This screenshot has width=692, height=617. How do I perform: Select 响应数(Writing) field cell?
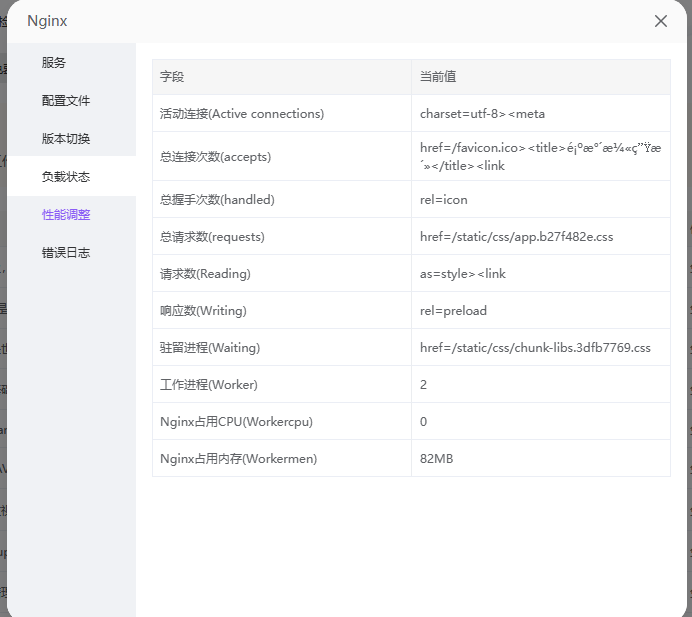click(282, 311)
